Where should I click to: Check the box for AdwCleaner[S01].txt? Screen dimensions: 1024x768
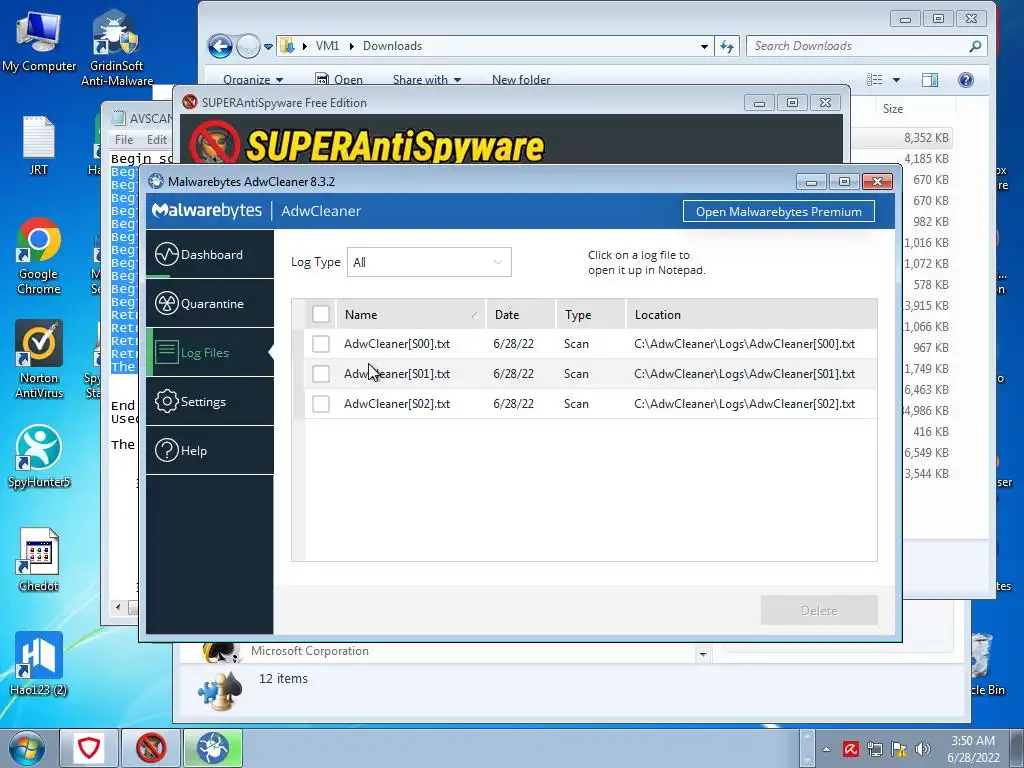coord(321,374)
